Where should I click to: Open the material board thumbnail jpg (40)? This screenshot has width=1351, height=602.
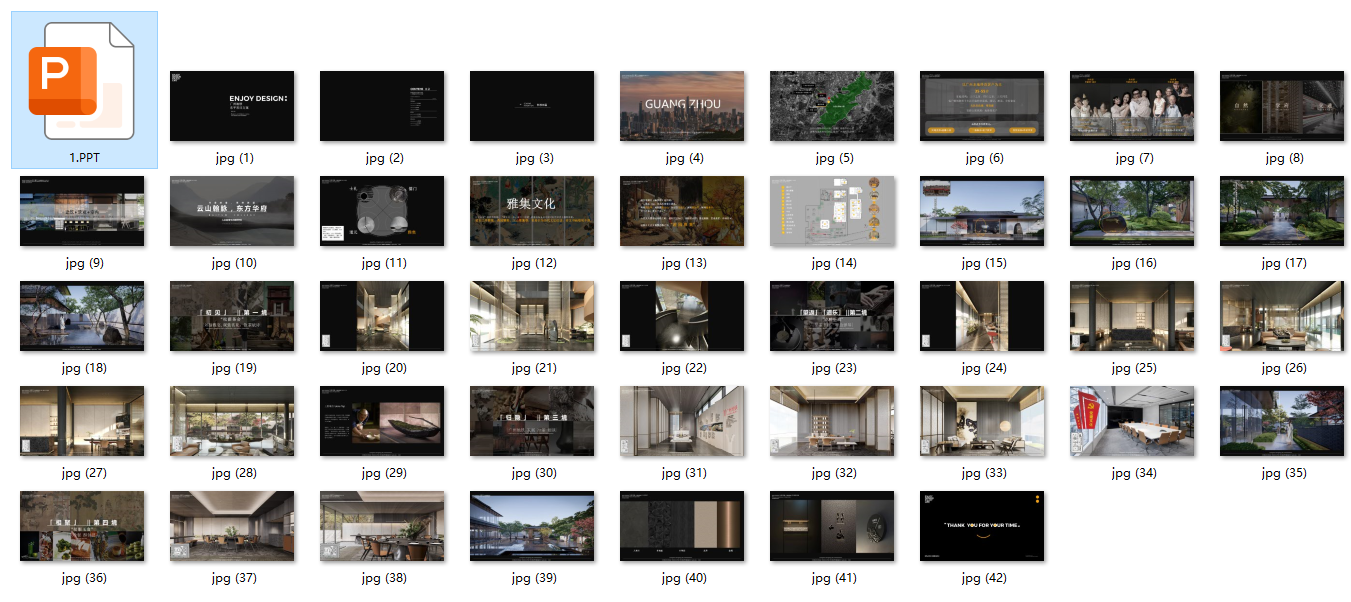click(x=682, y=526)
